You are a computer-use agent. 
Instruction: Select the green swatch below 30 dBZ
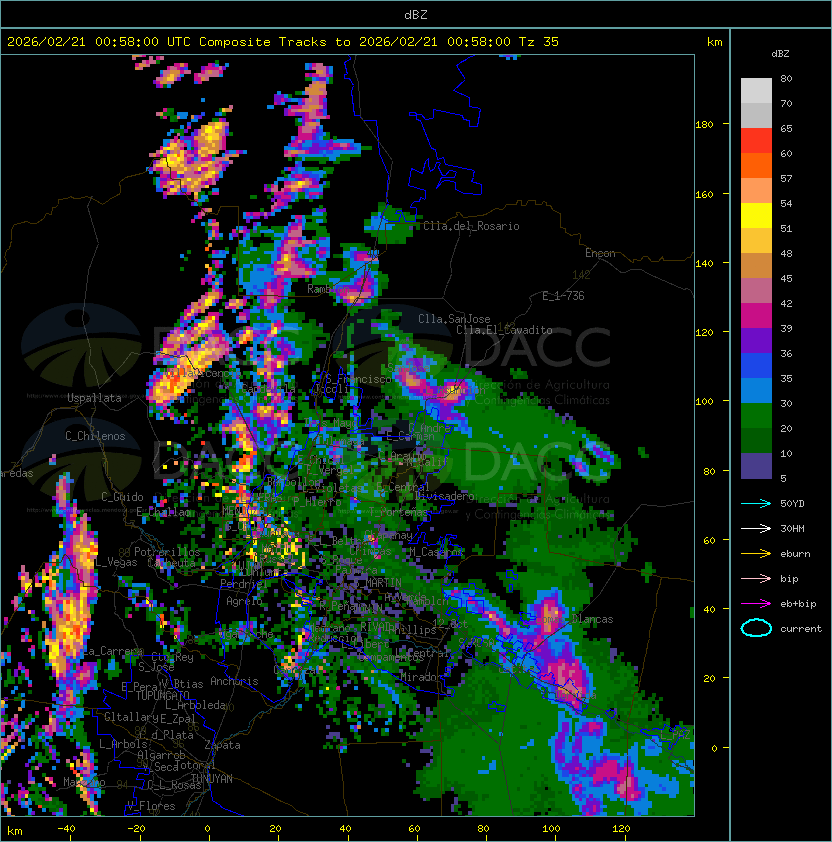point(756,416)
